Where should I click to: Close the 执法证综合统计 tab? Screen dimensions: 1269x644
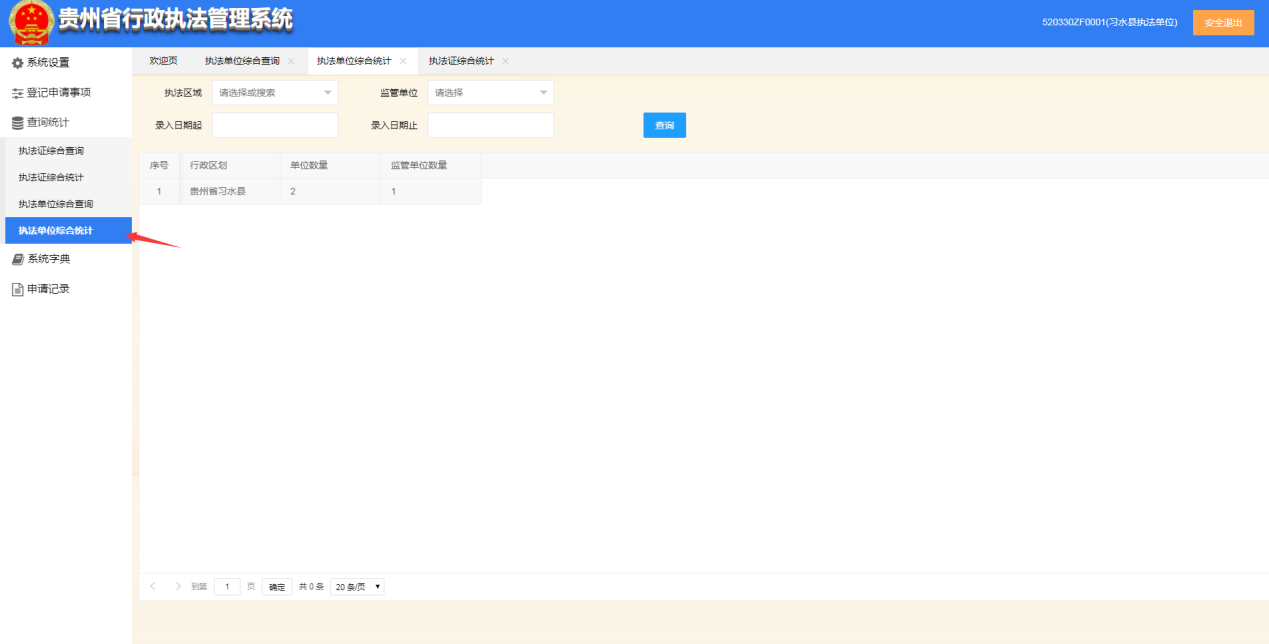coord(505,61)
